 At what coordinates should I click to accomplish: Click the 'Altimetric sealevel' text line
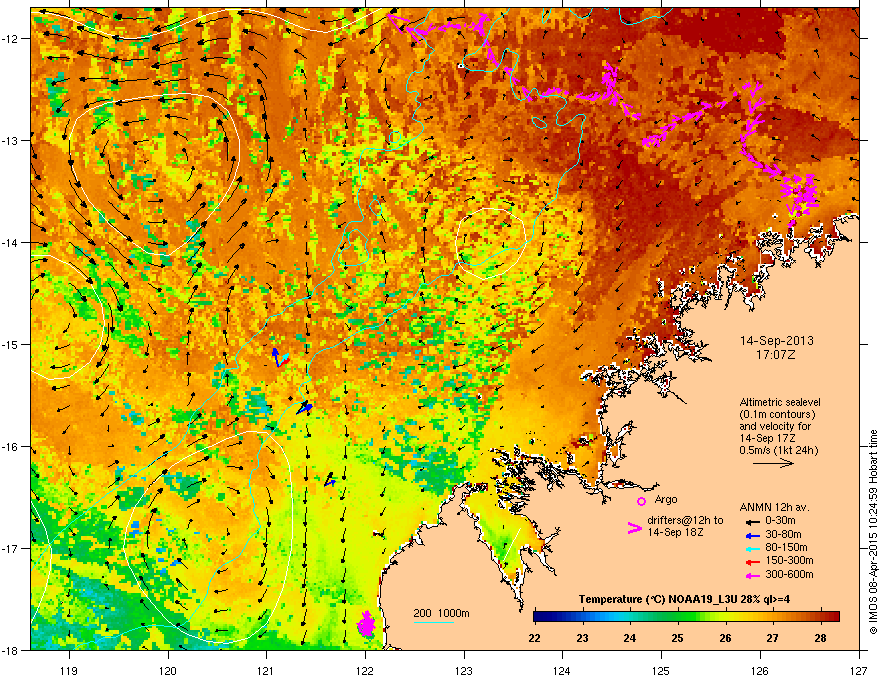coord(780,402)
